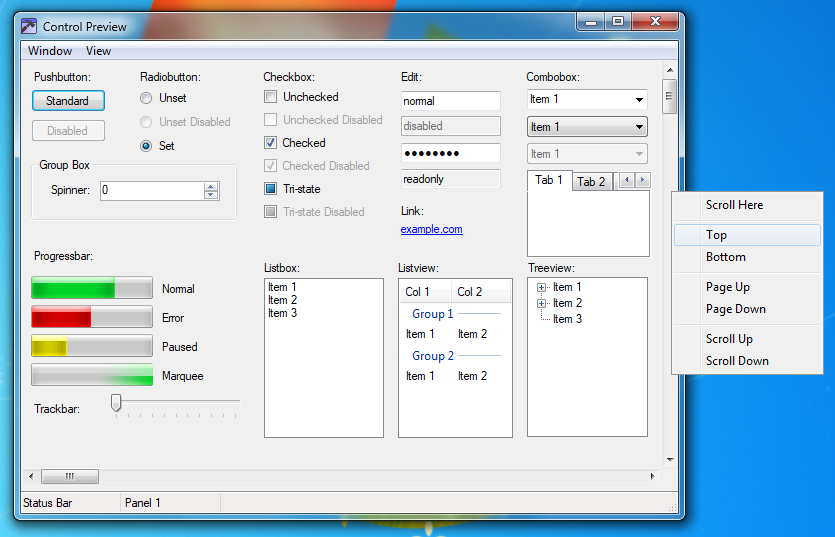The height and width of the screenshot is (537, 835).
Task: Click the Control Preview title bar app icon
Action: (x=29, y=26)
